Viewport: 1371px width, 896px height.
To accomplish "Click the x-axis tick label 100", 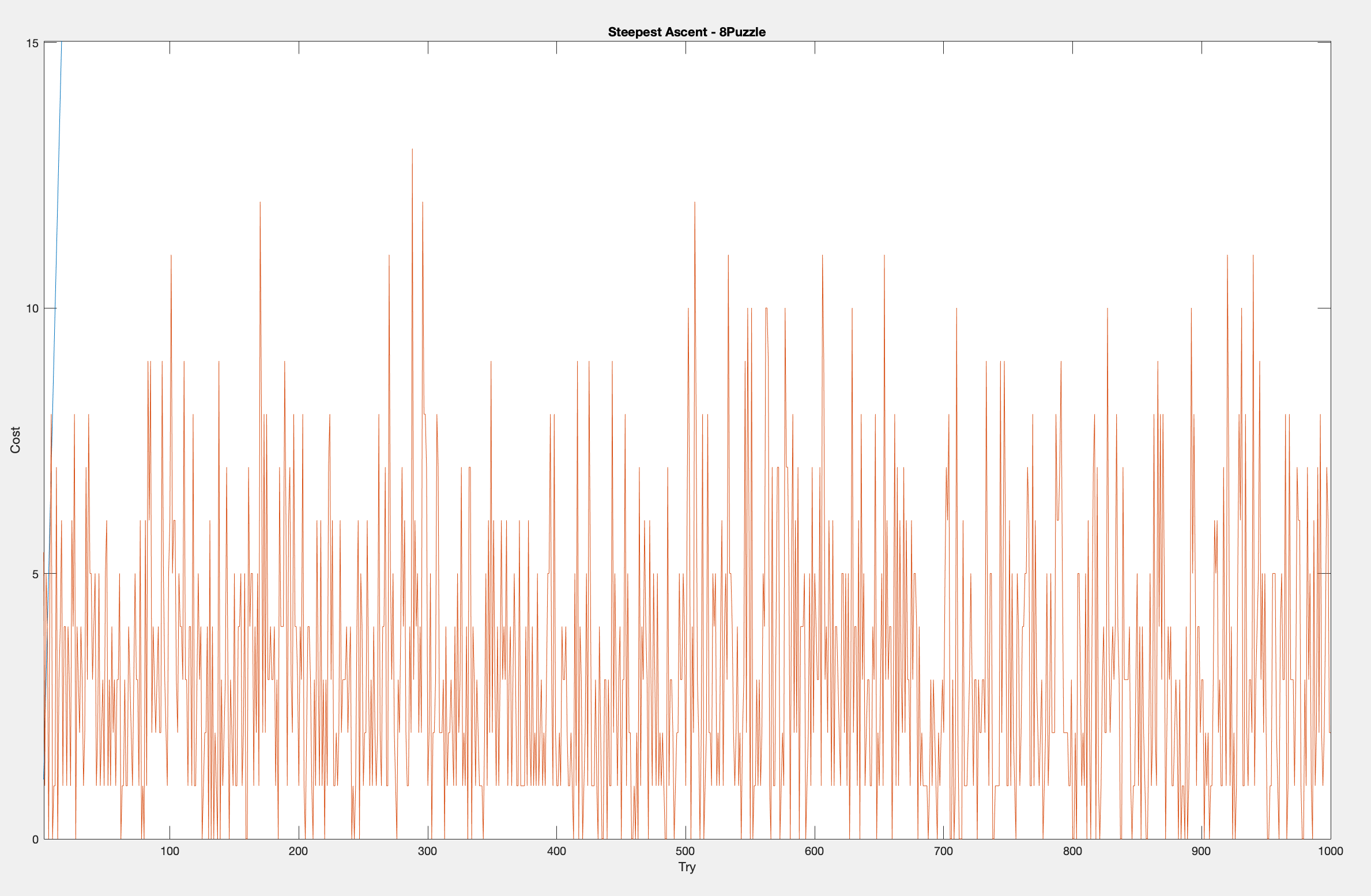I will click(x=170, y=851).
